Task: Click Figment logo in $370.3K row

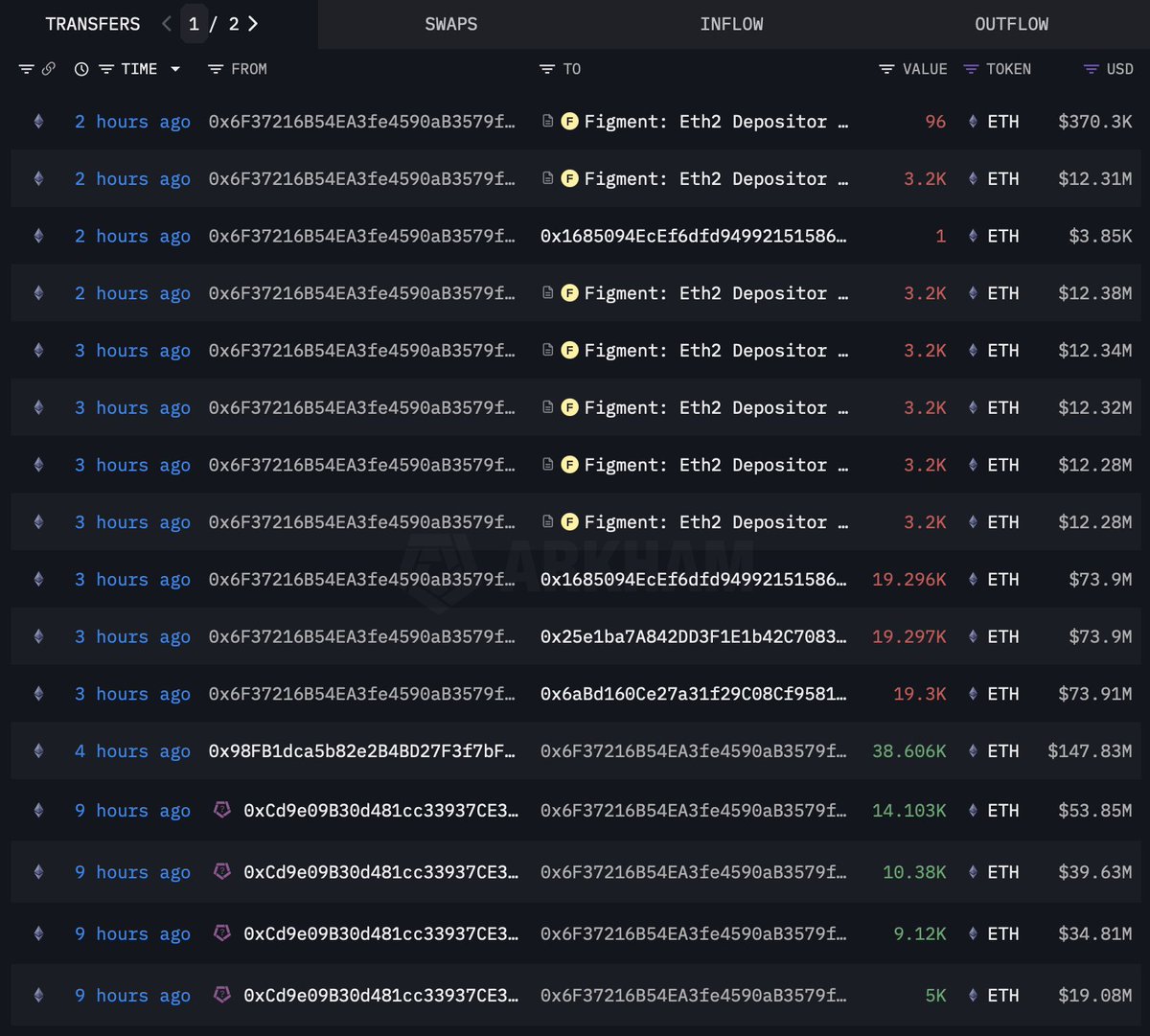Action: [x=569, y=122]
